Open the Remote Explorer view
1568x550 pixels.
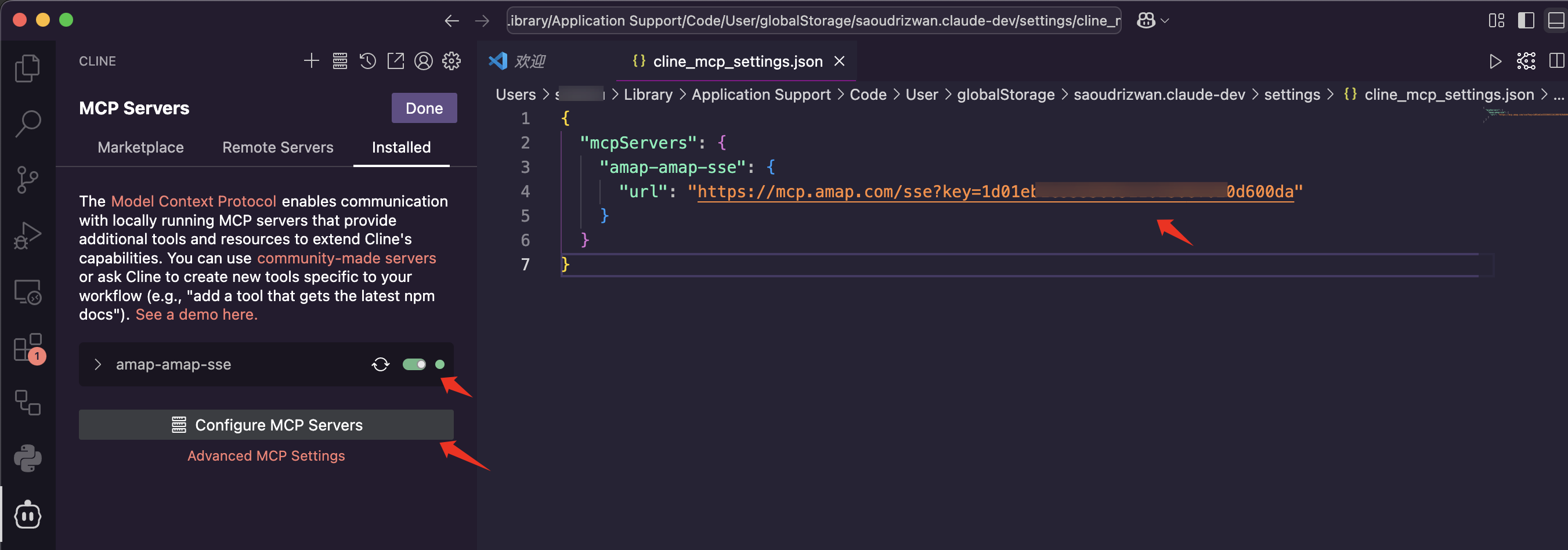tap(27, 291)
